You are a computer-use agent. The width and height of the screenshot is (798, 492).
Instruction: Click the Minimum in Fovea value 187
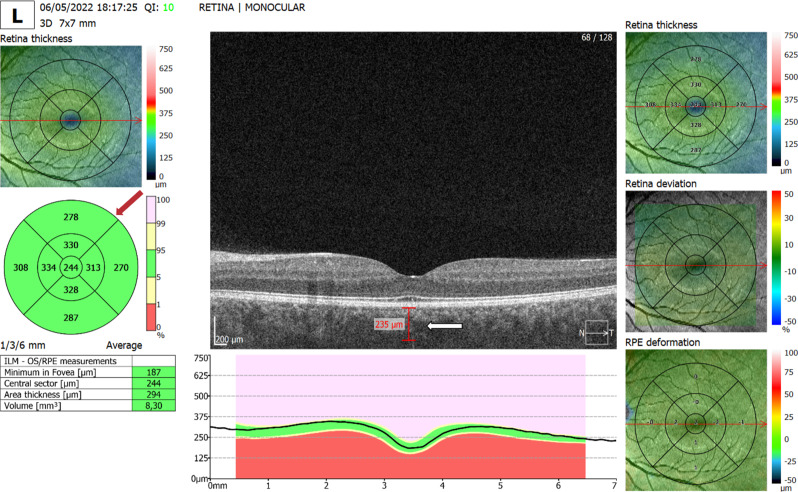pos(154,372)
